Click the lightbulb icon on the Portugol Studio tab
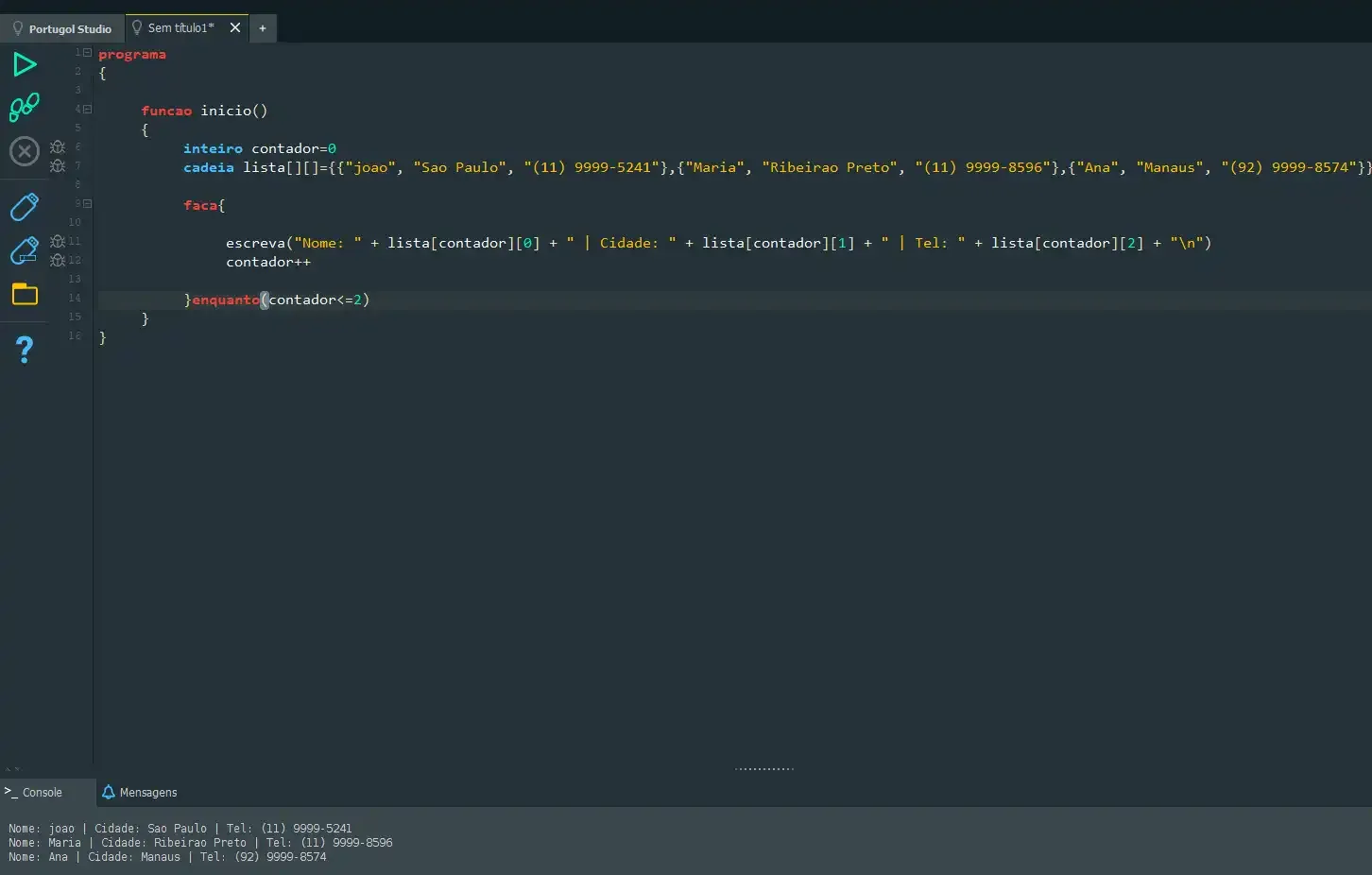This screenshot has height=875, width=1372. click(x=18, y=28)
